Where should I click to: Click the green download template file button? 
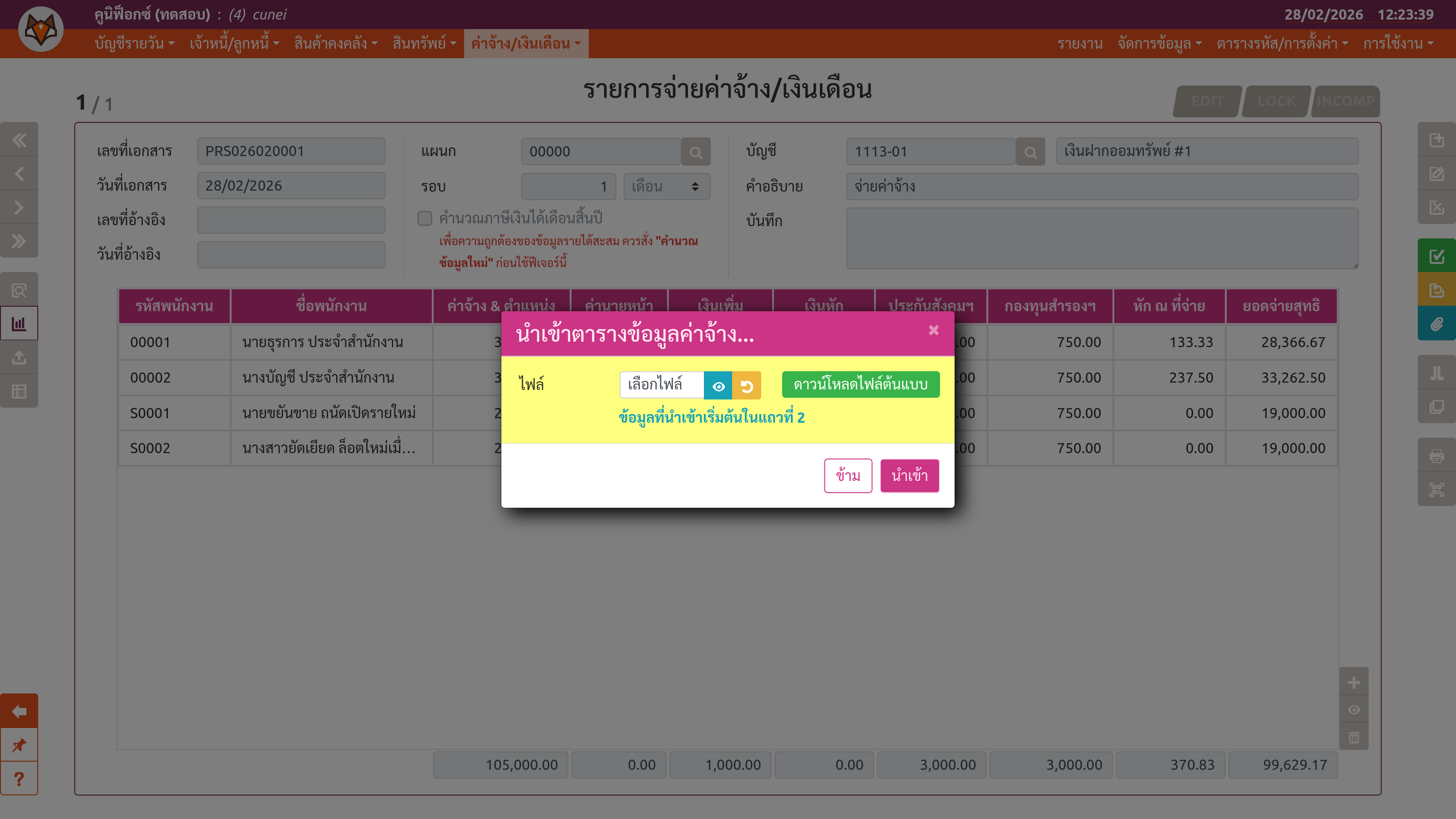860,384
